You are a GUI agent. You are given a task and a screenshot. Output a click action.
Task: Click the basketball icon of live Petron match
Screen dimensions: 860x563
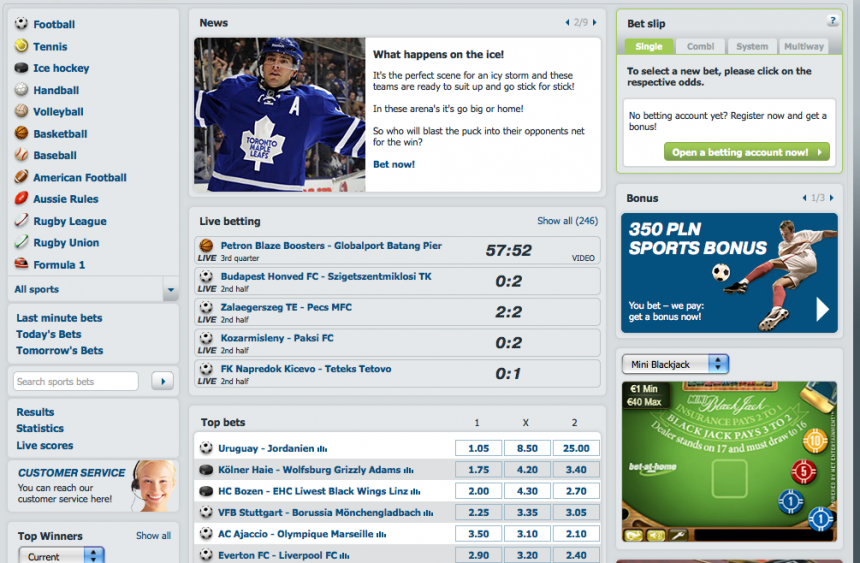tap(206, 245)
